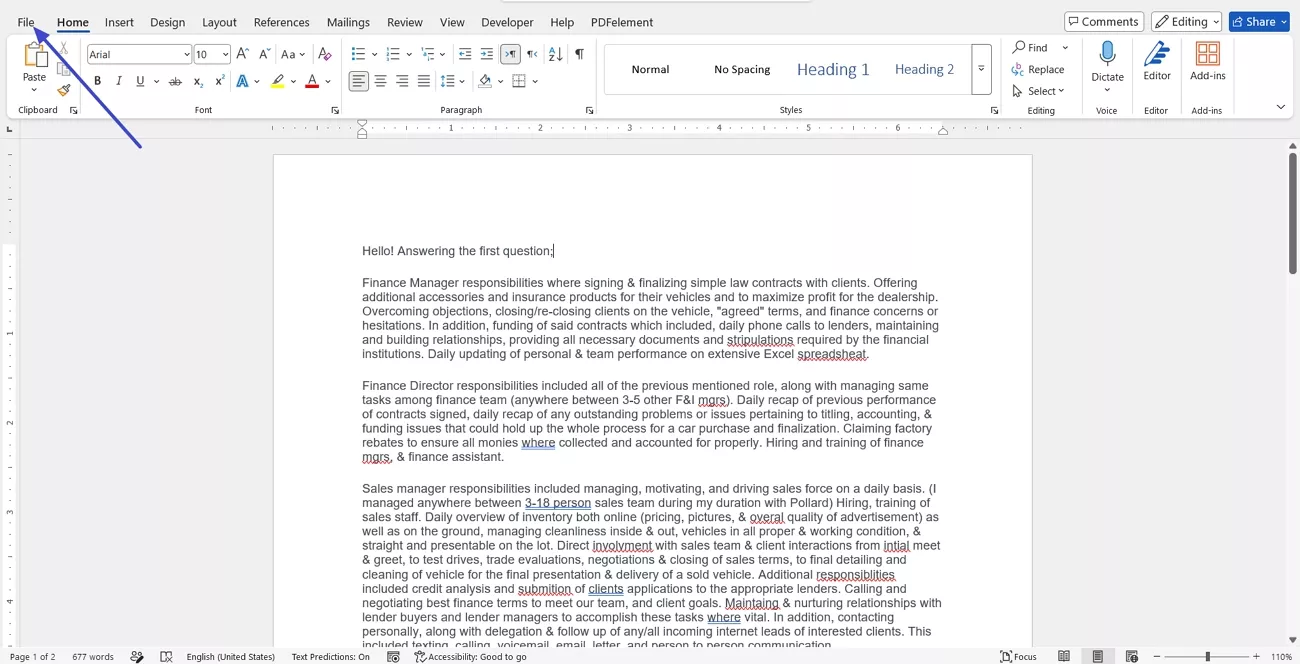Open paragraph shading color bucket
This screenshot has width=1300, height=664.
(485, 81)
